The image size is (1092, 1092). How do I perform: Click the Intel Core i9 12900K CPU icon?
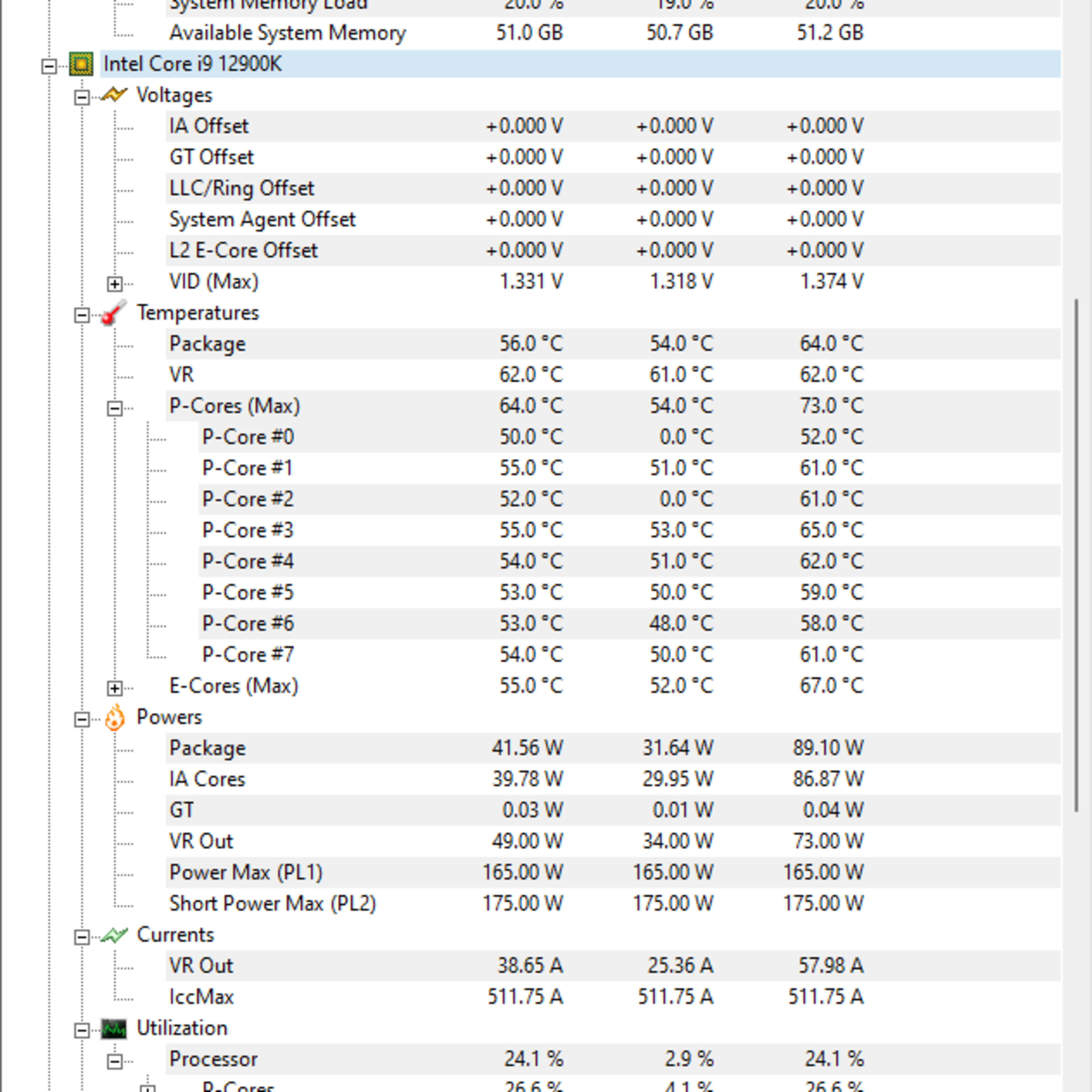coord(81,65)
